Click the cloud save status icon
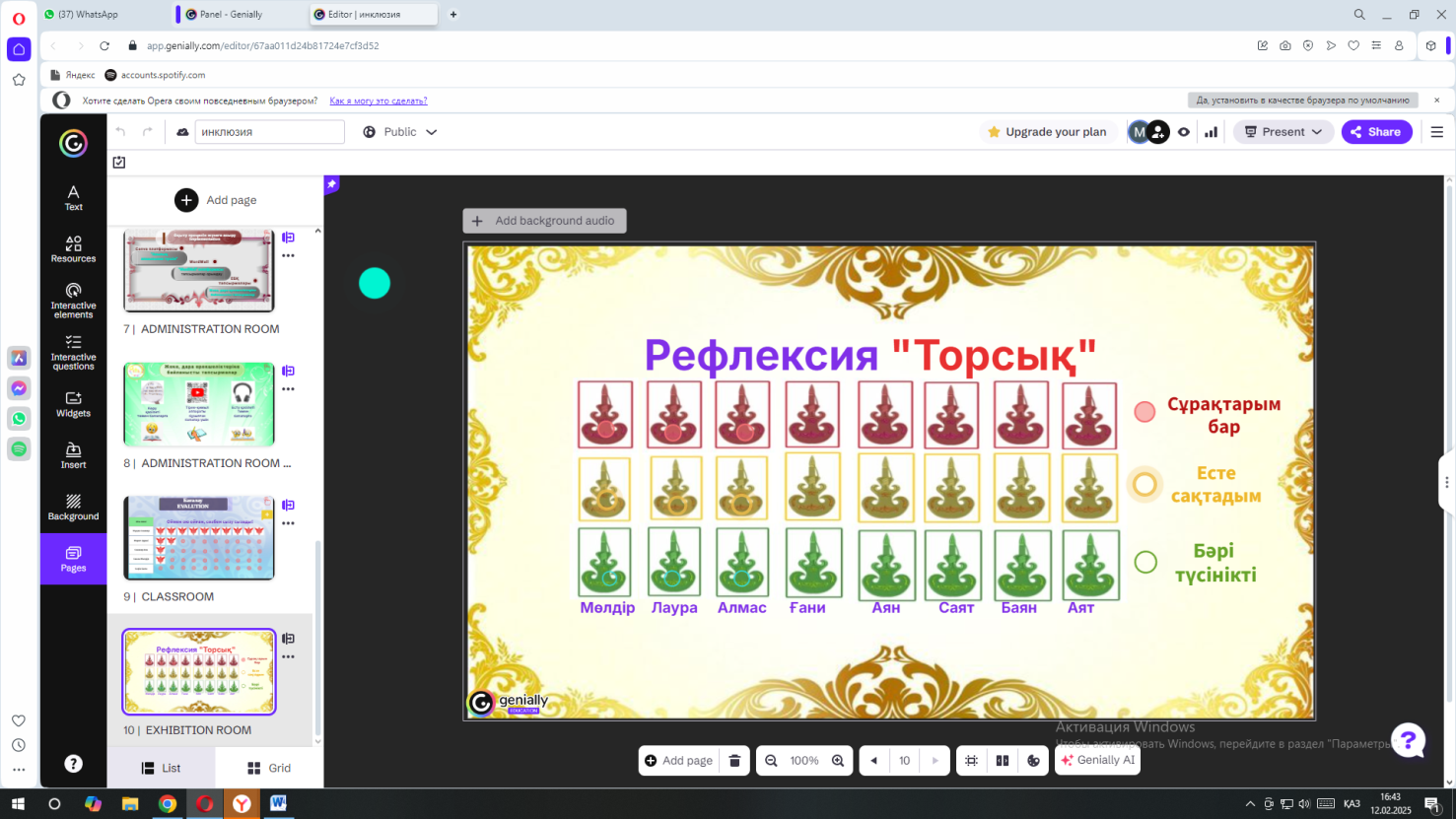 pos(182,132)
